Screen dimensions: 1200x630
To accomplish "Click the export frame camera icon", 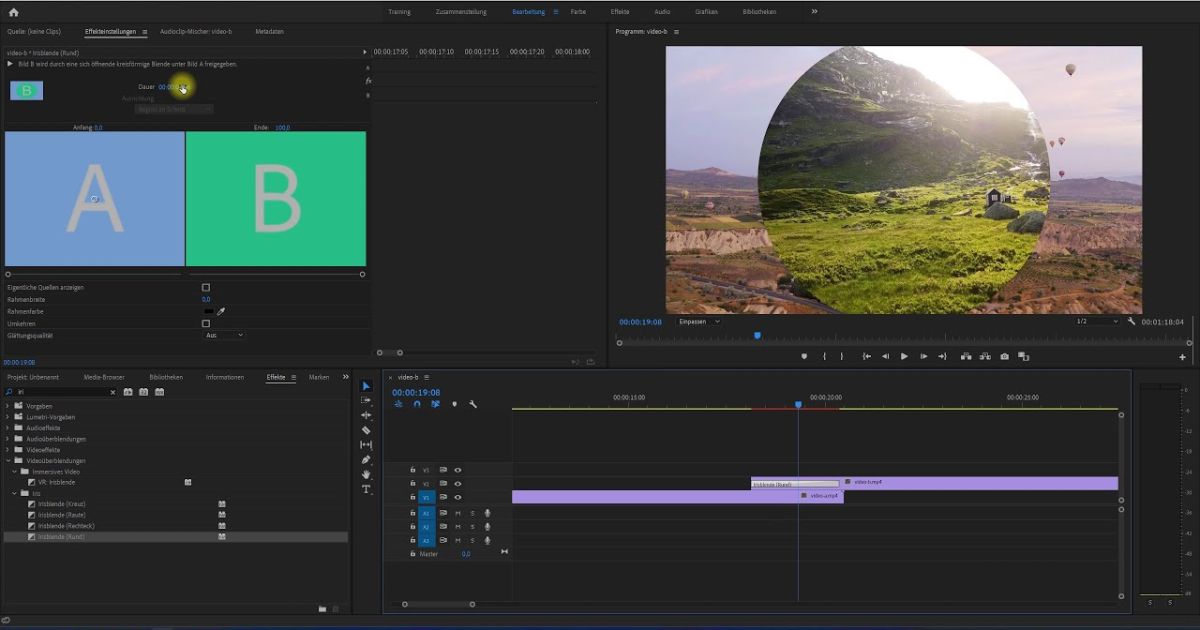I will [1004, 356].
